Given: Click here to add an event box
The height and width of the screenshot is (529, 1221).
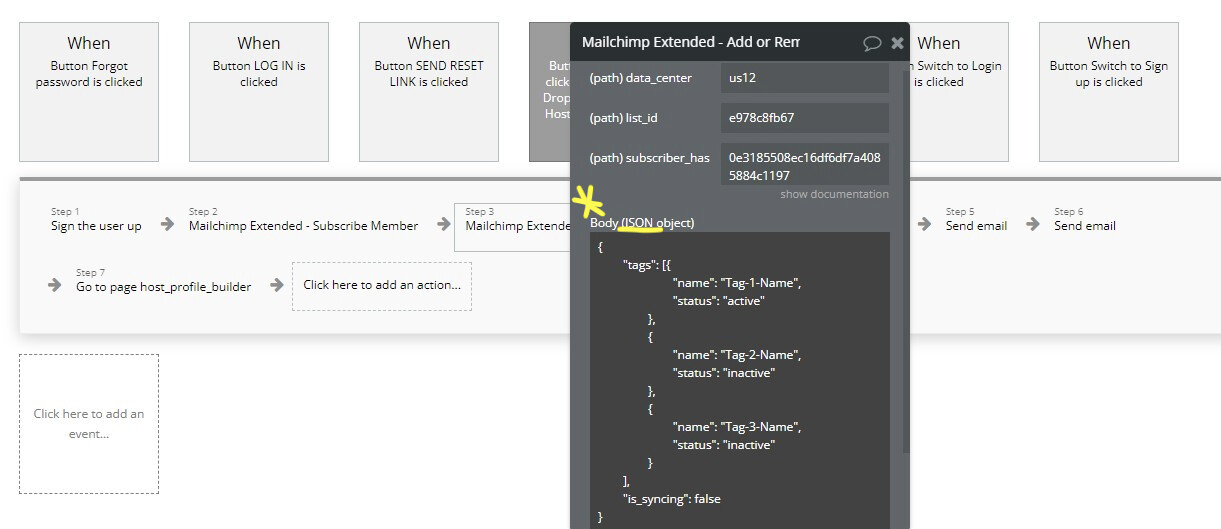Looking at the screenshot, I should pos(89,424).
